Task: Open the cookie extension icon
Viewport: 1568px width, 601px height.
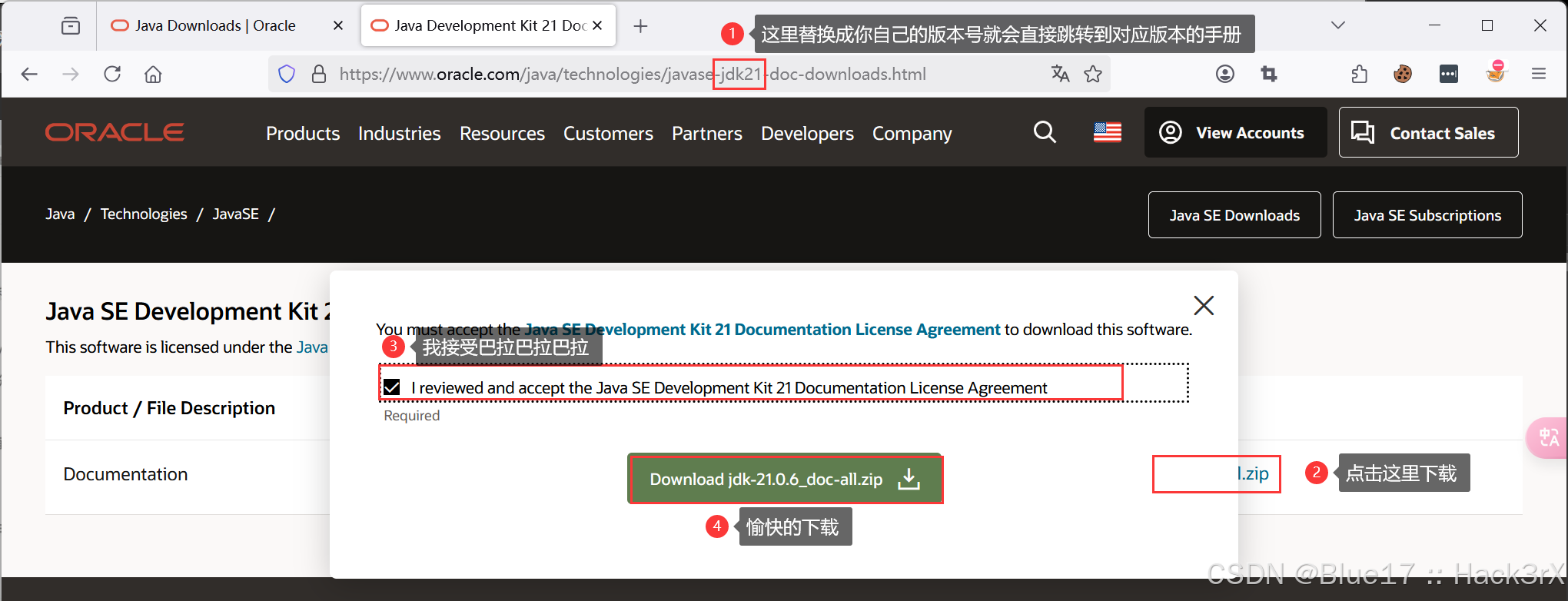Action: coord(1403,74)
